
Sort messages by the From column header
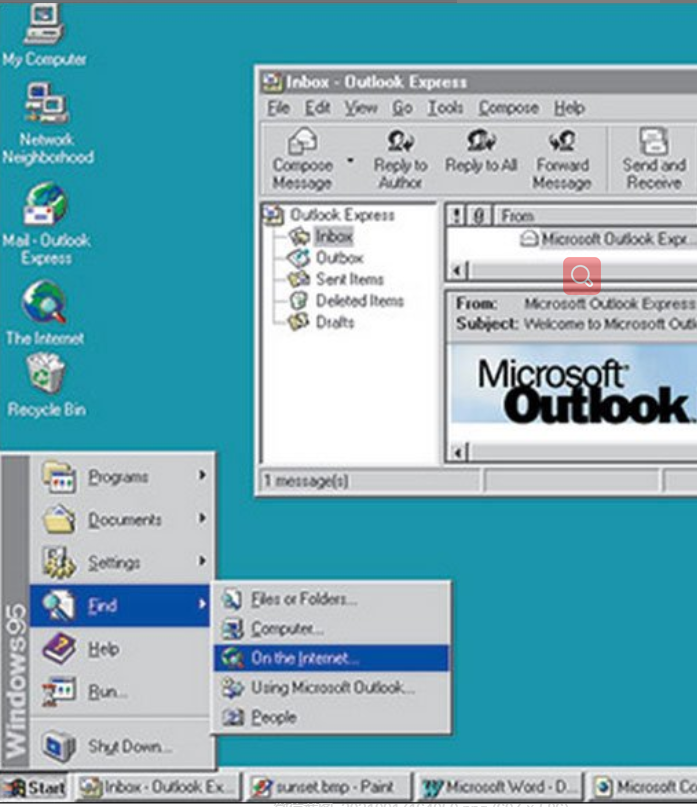pos(596,216)
